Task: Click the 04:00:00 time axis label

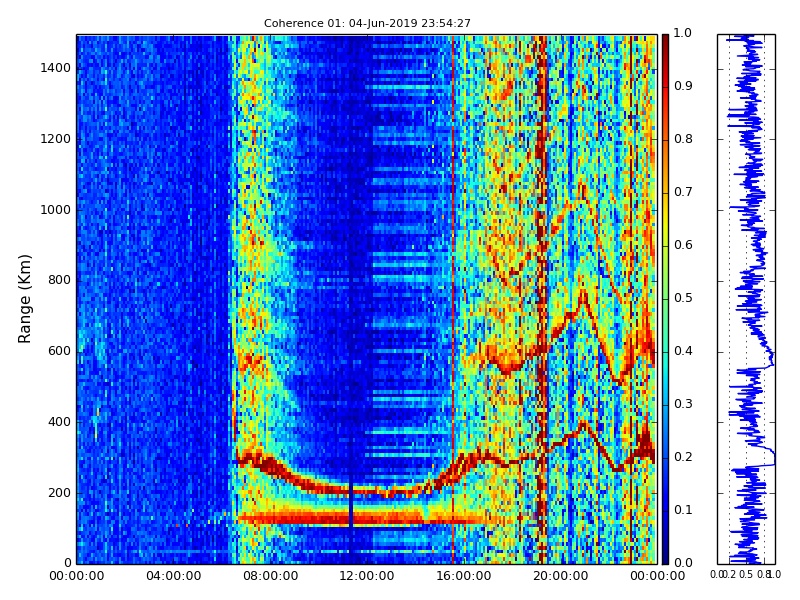Action: tap(173, 576)
